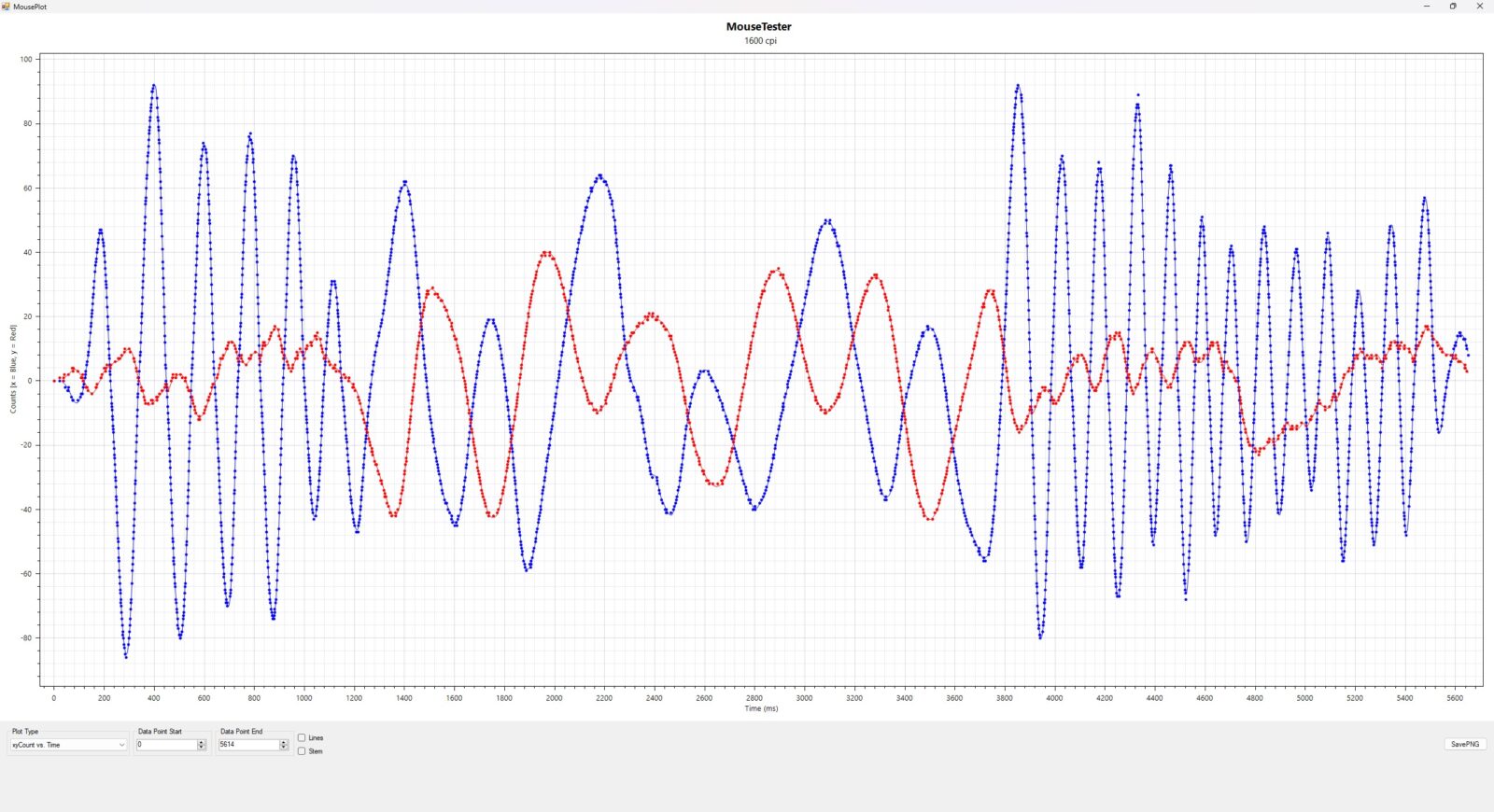Click the MousePlot app icon in title bar

7,7
